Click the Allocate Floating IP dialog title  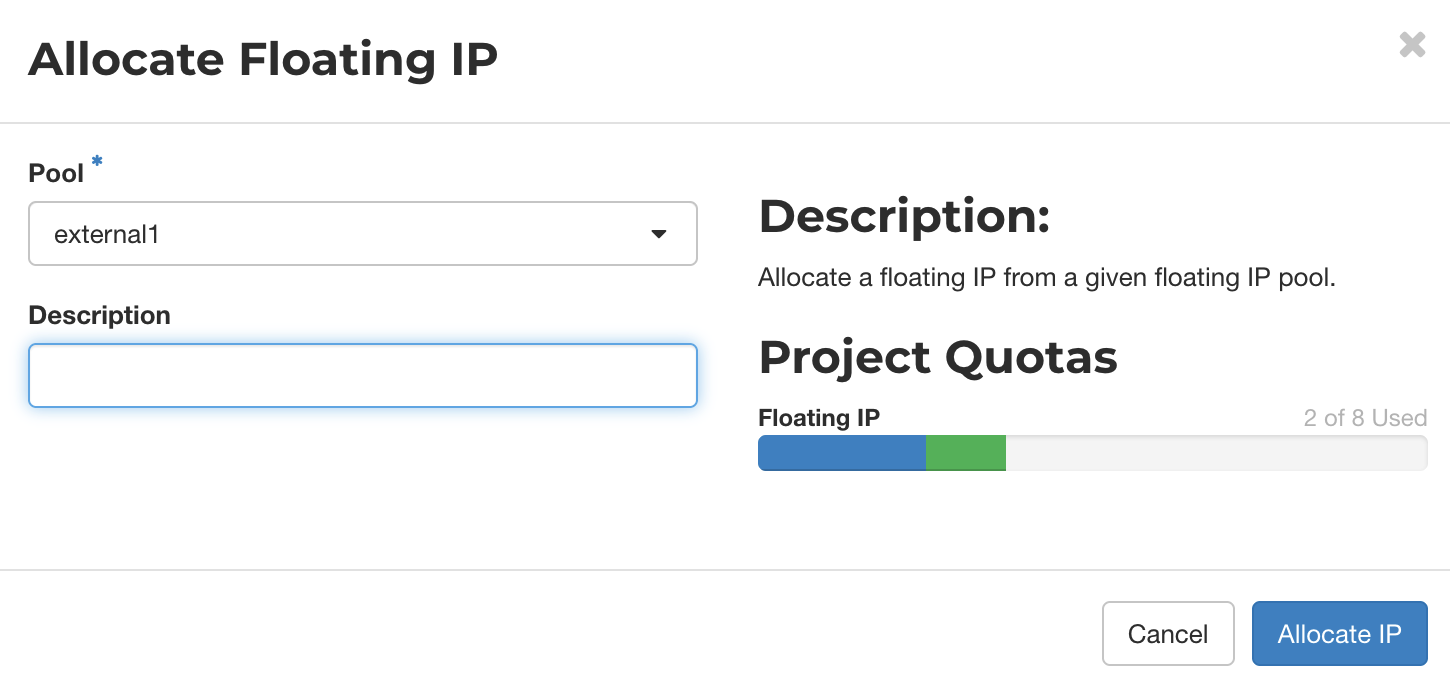pyautogui.click(x=263, y=60)
